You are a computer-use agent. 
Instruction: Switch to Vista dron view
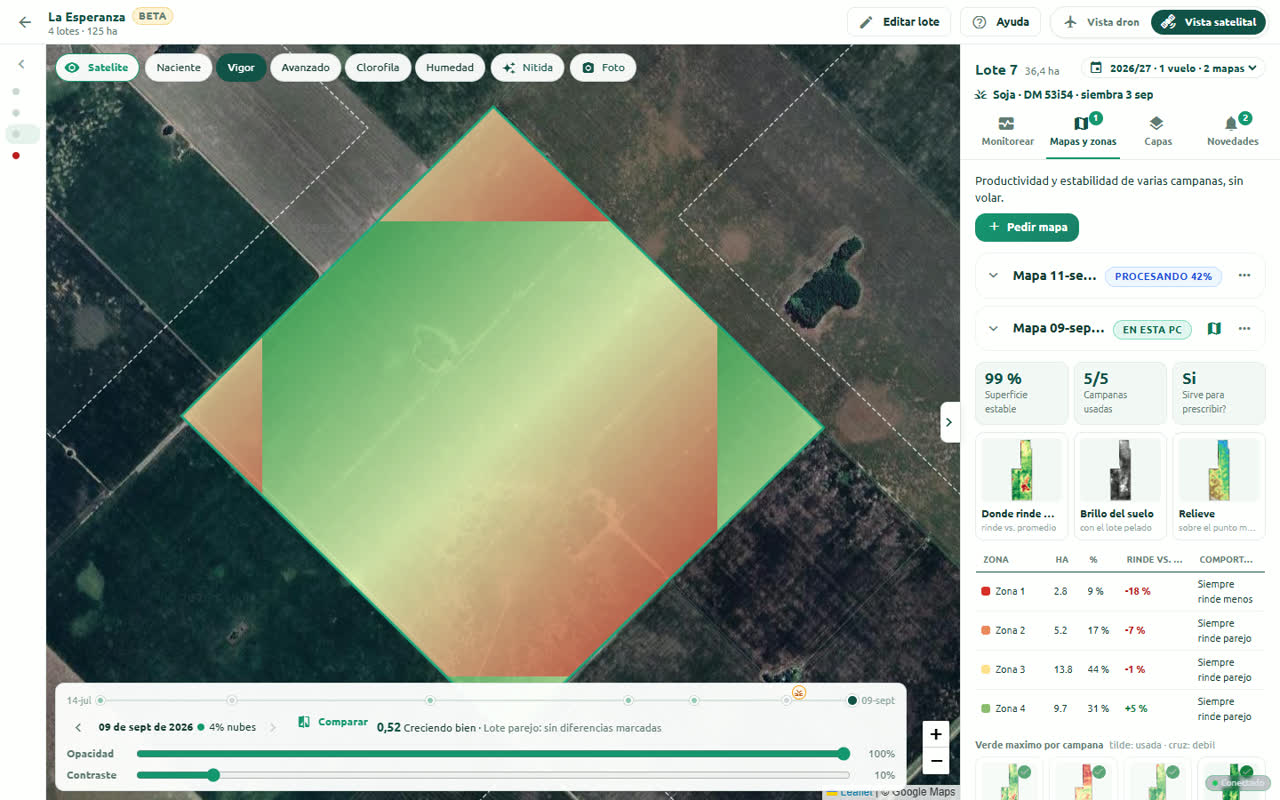coord(1101,22)
